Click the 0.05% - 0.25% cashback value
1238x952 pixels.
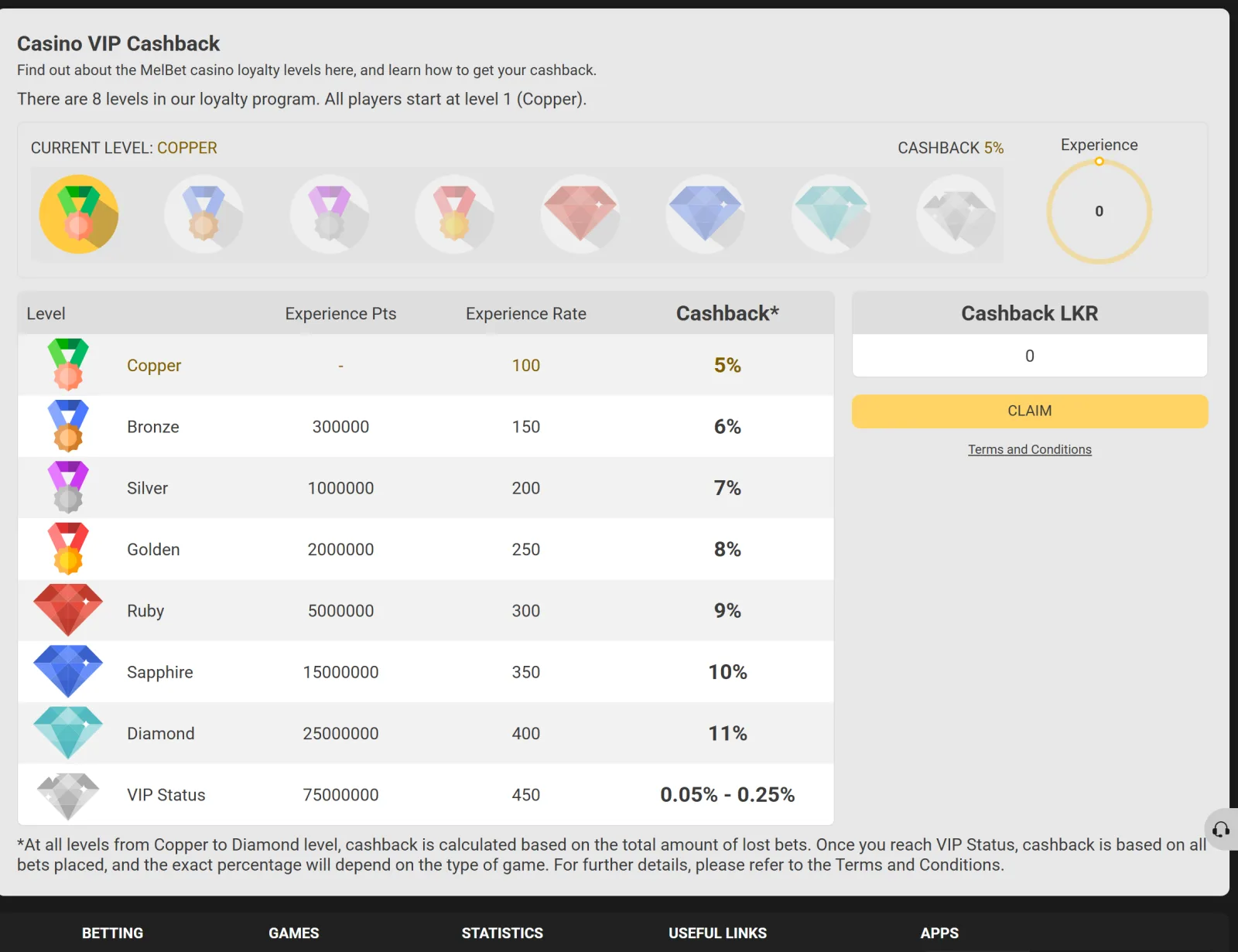pyautogui.click(x=727, y=794)
